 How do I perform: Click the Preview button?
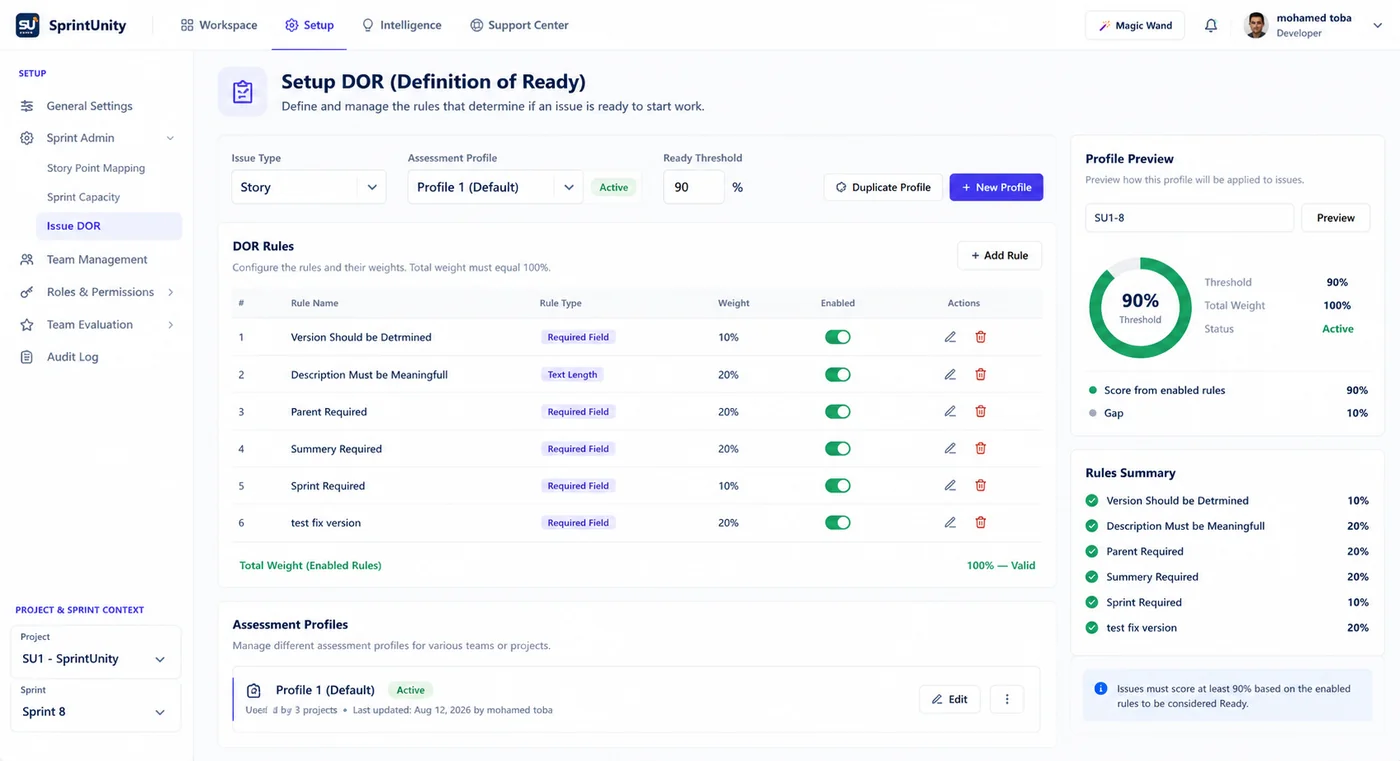[x=1335, y=218]
